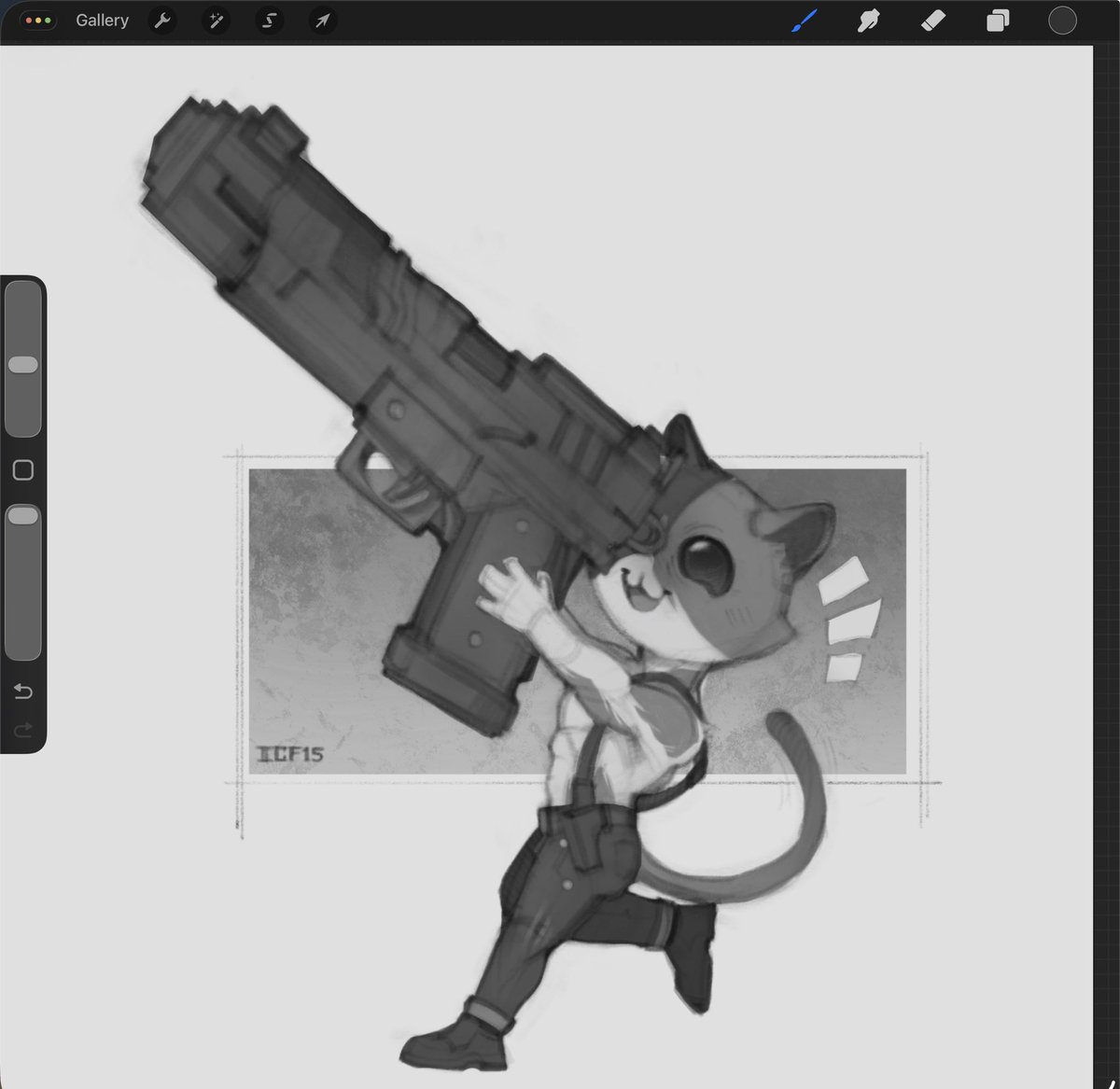Activate the Transform arrow tool
This screenshot has height=1089, width=1120.
pyautogui.click(x=322, y=21)
